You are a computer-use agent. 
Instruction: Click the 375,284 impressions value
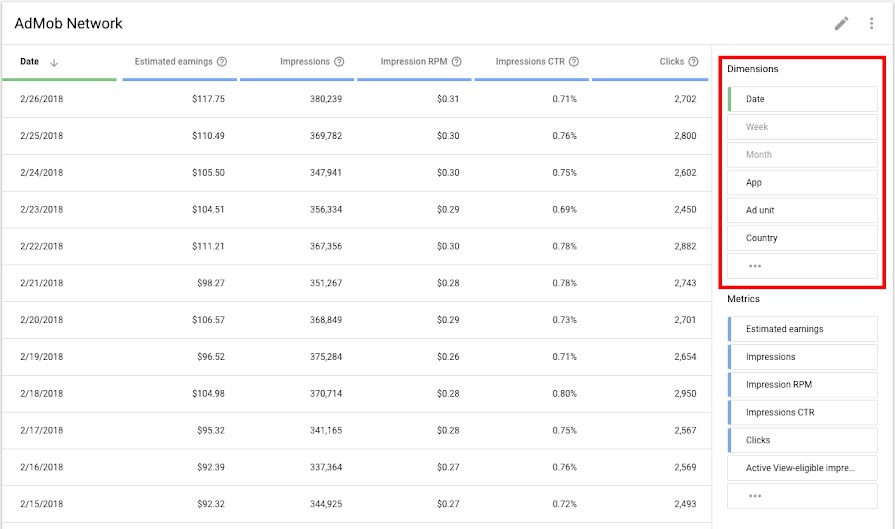(x=326, y=357)
